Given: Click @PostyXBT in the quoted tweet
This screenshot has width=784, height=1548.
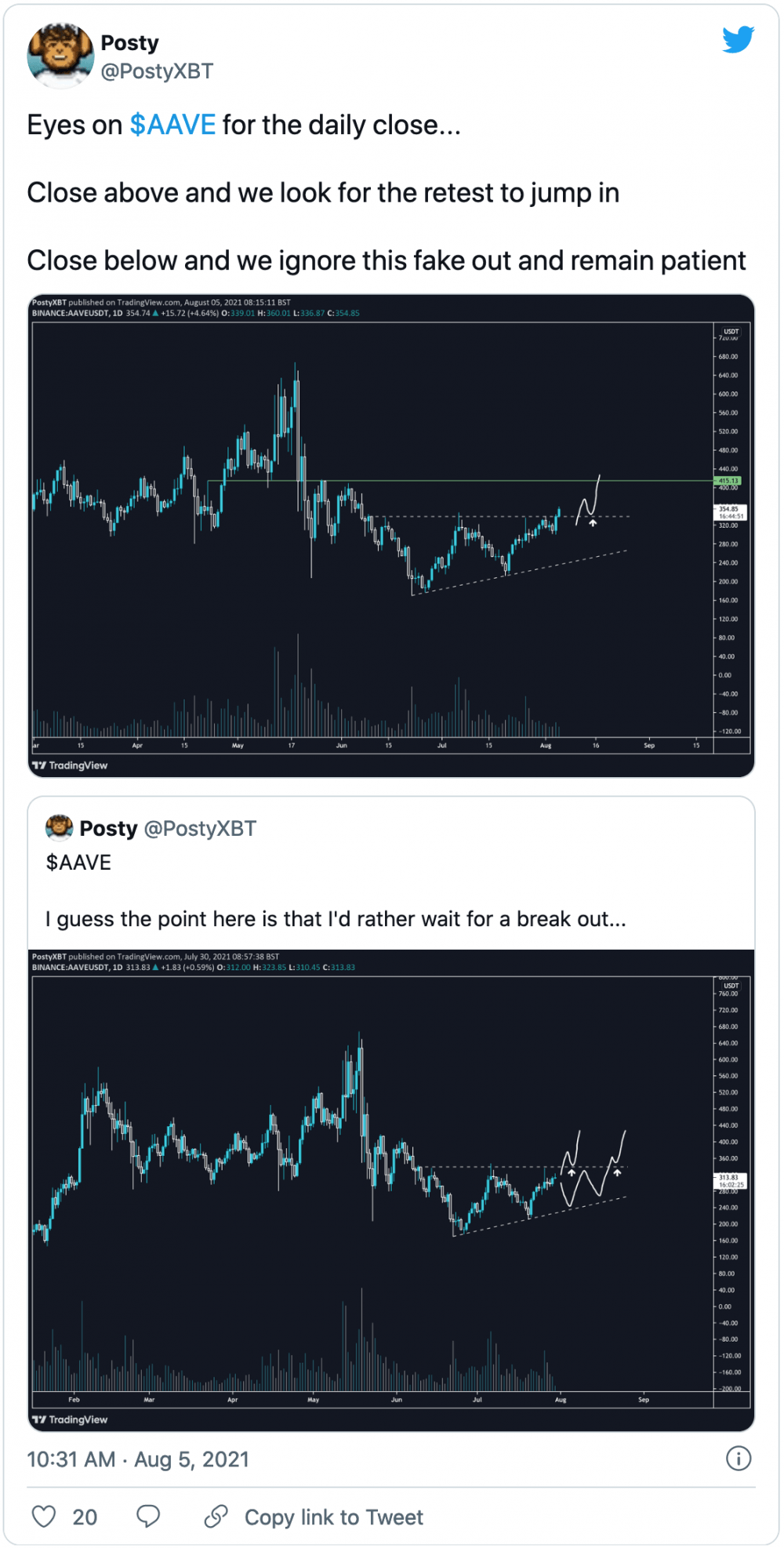Looking at the screenshot, I should 201,828.
